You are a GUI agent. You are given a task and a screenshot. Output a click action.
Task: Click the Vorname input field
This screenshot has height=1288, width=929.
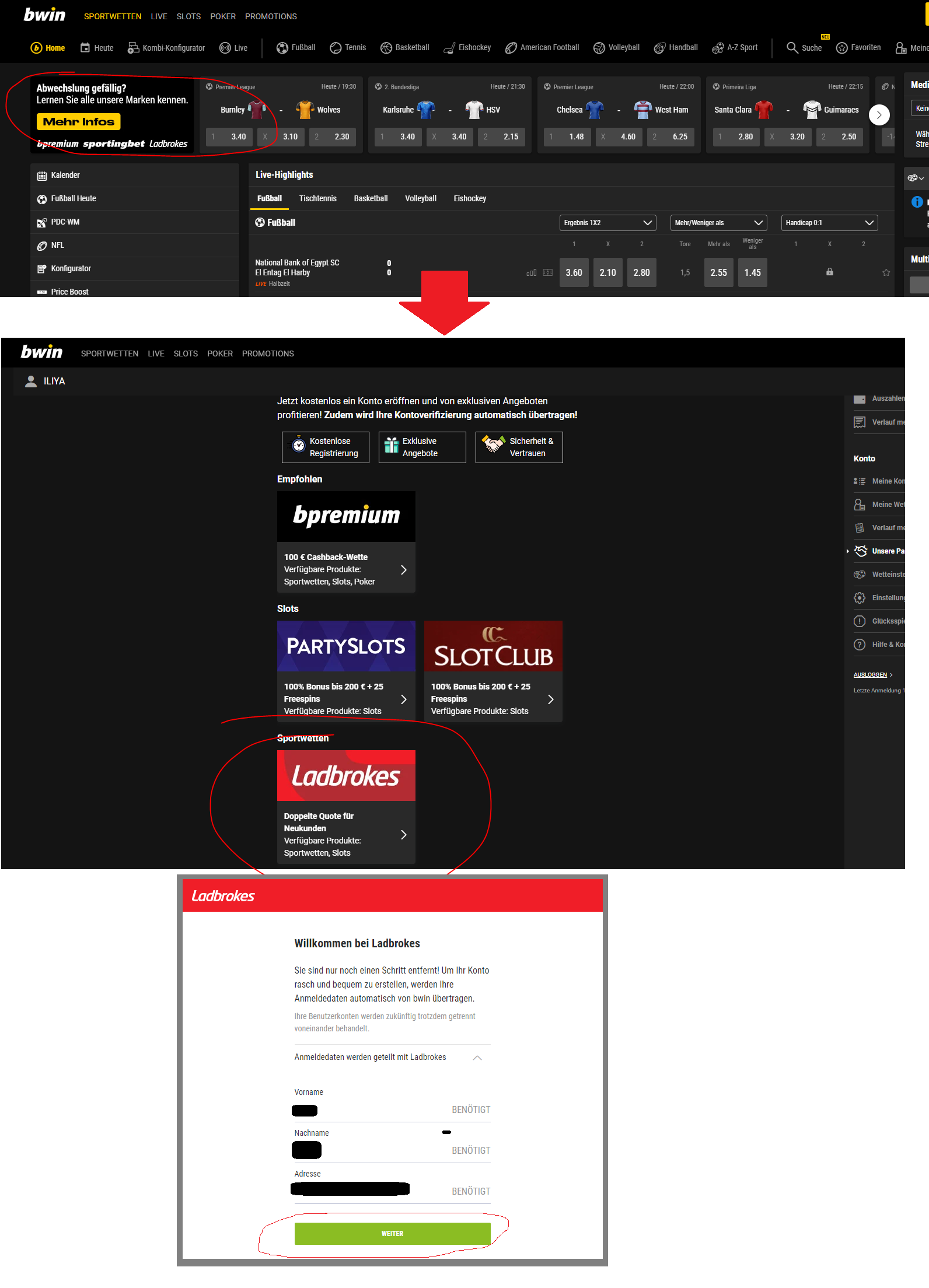click(x=393, y=1110)
